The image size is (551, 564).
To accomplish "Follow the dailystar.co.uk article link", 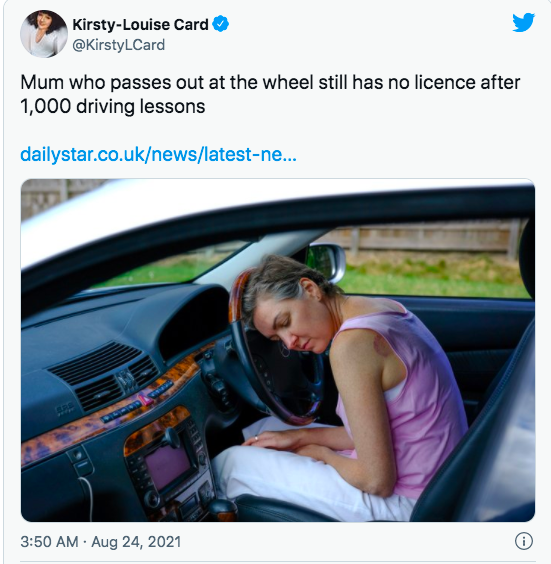I will click(x=158, y=154).
